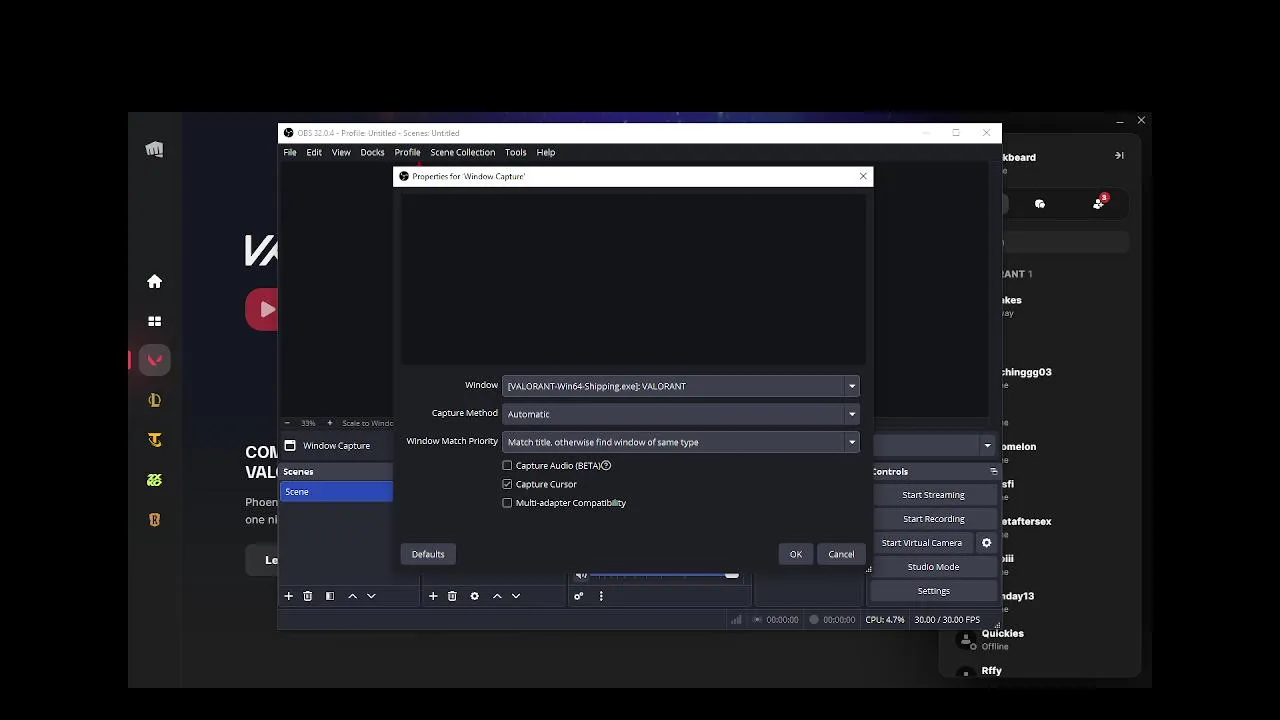
Task: Select the Scene item in Scenes list
Action: (337, 492)
